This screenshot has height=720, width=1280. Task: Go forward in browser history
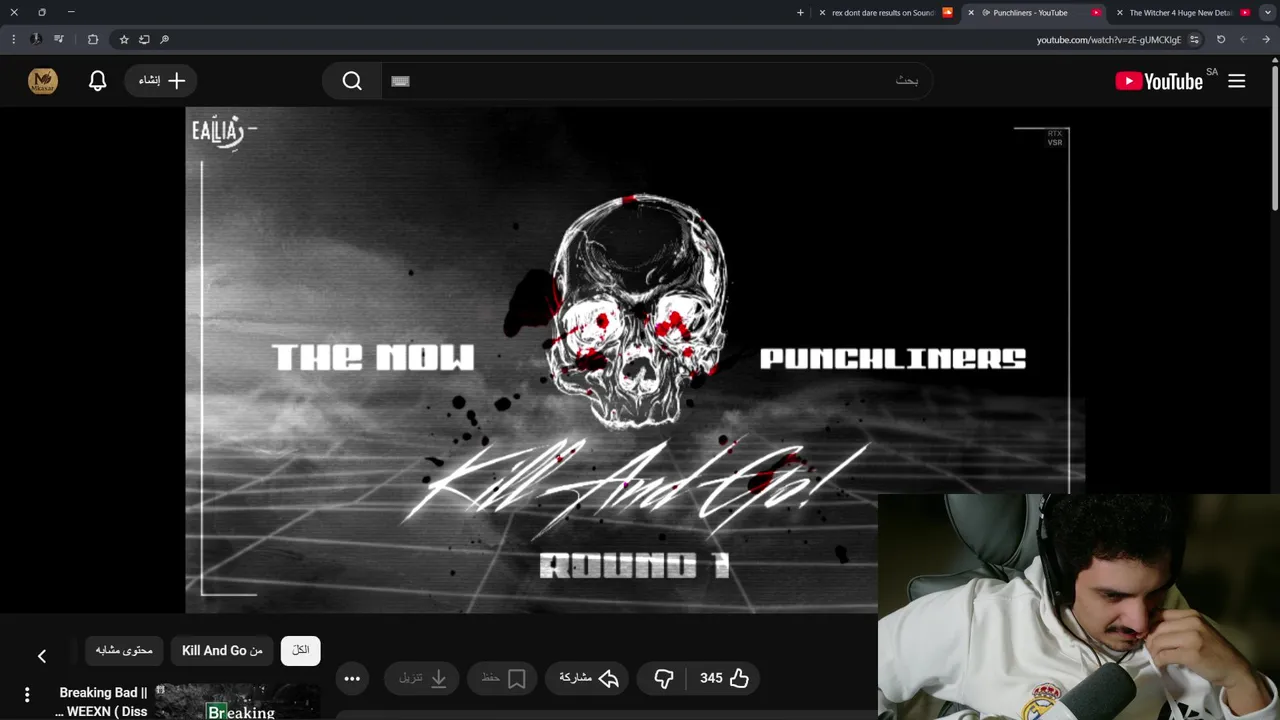pos(1243,40)
